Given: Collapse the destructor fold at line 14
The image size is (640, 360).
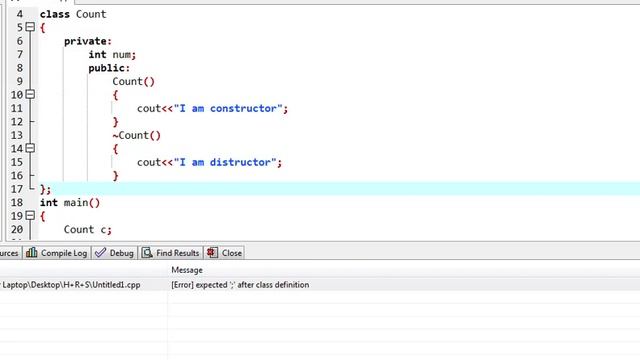Looking at the screenshot, I should [30, 148].
